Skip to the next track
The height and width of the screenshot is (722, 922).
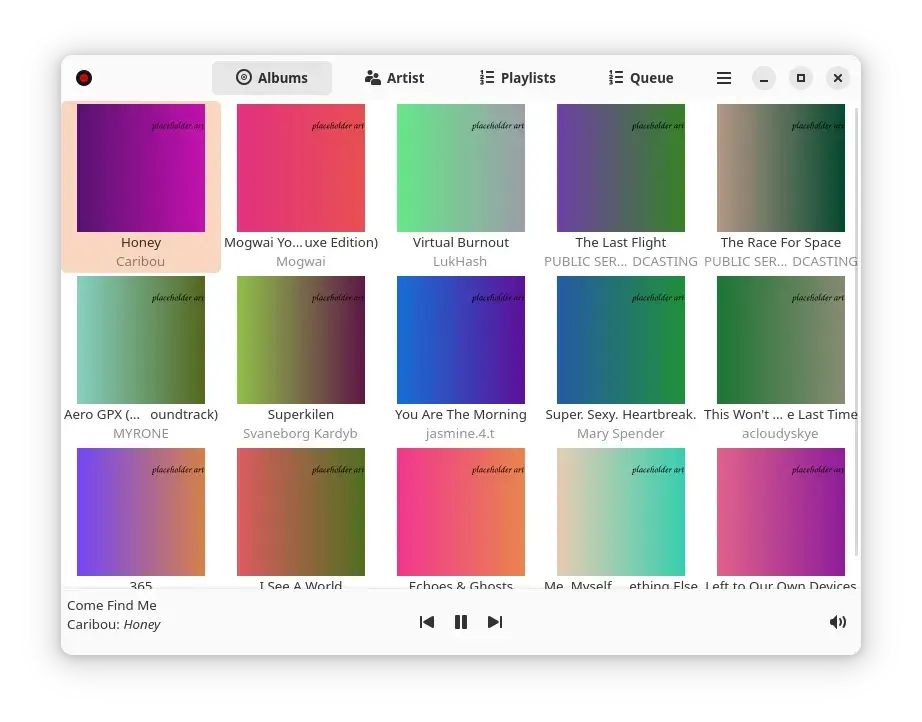(x=495, y=622)
